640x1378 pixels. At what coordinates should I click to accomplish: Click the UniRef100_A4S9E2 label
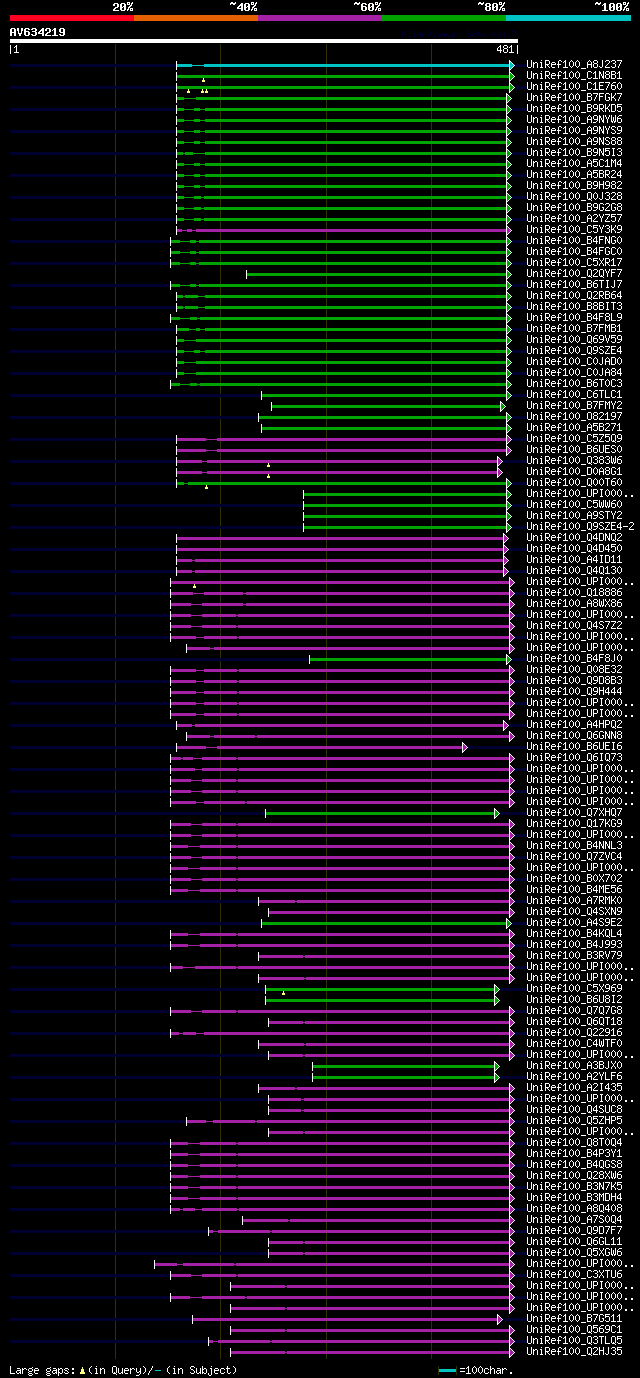[574, 922]
